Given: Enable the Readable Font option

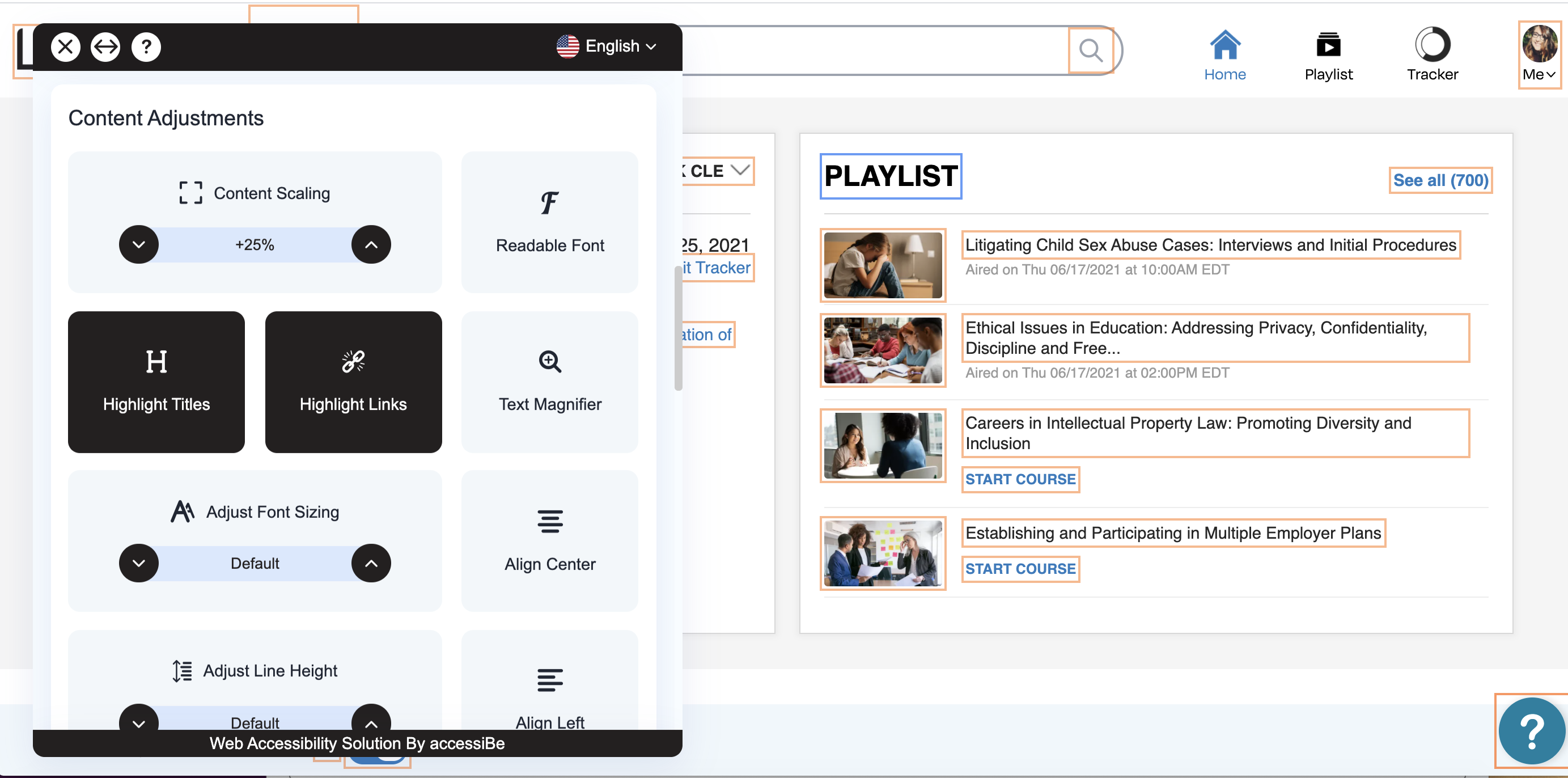Looking at the screenshot, I should pyautogui.click(x=550, y=222).
